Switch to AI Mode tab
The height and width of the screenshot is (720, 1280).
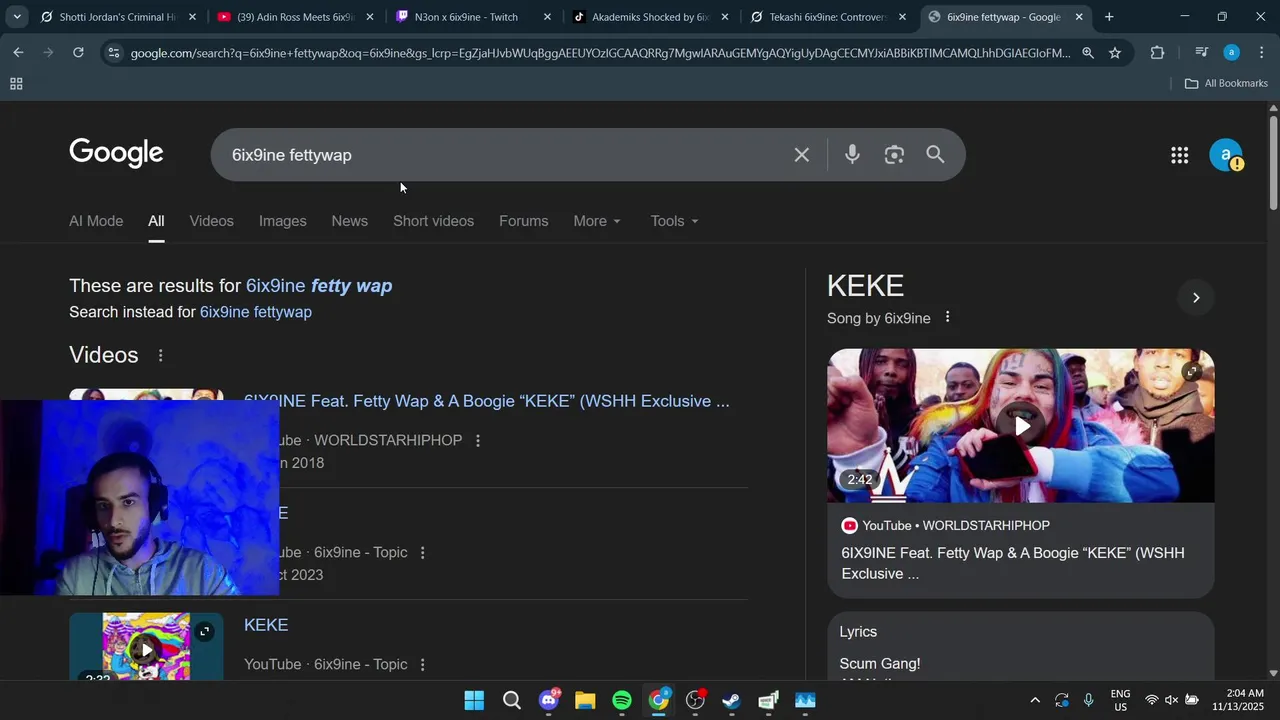click(x=96, y=221)
